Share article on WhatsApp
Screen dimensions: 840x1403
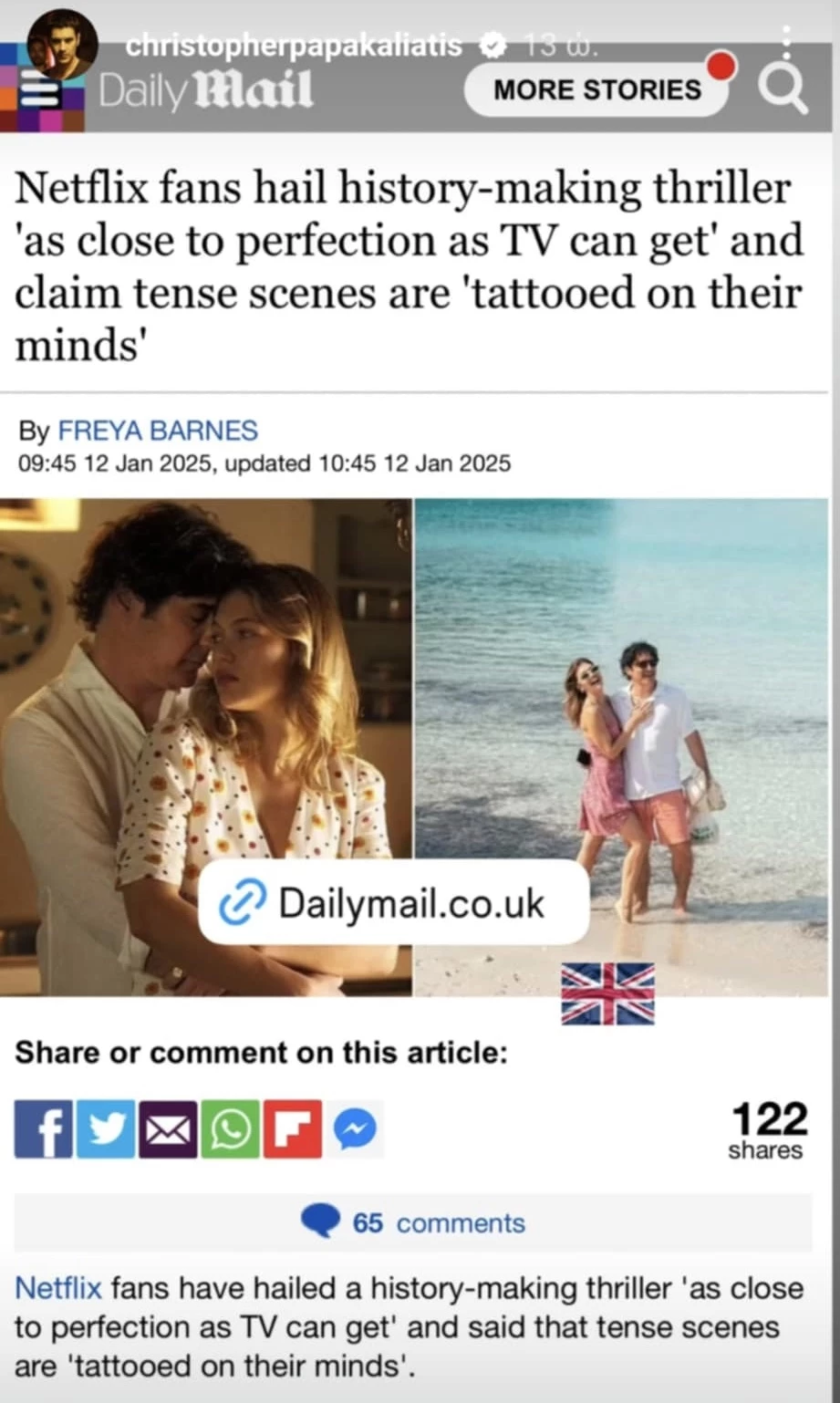[230, 1129]
